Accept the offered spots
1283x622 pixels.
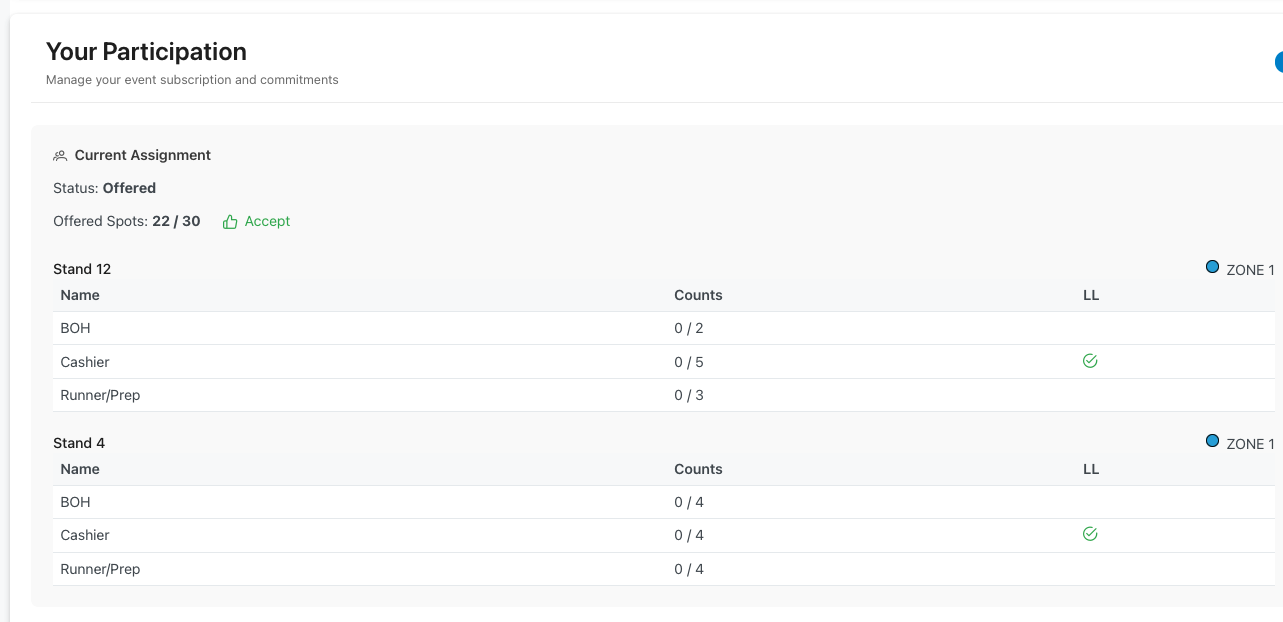(x=266, y=222)
